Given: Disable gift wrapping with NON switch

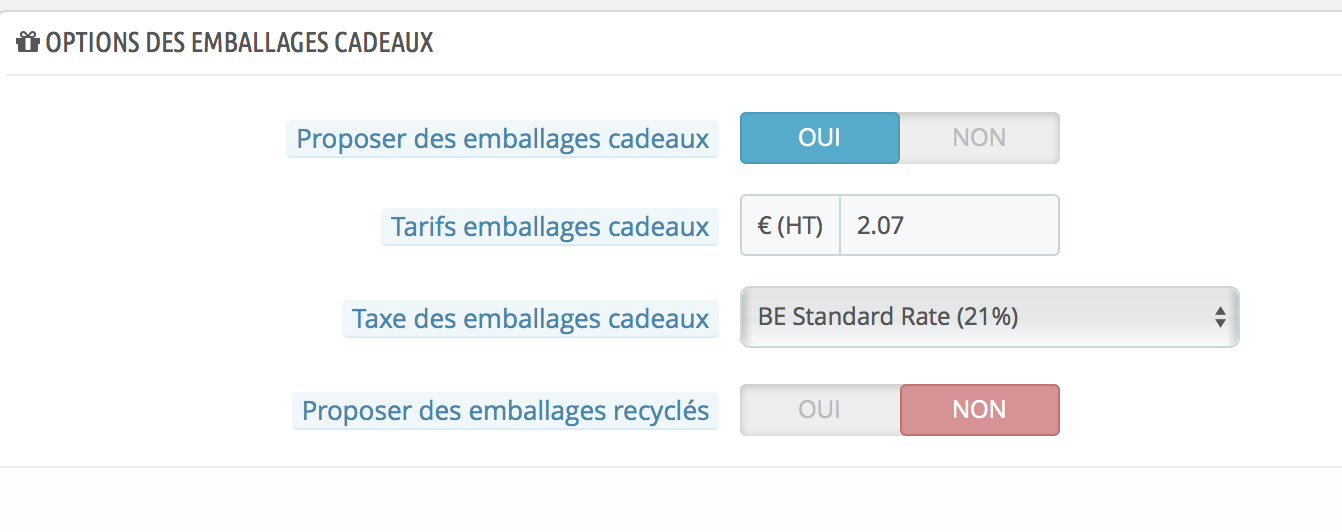Looking at the screenshot, I should point(979,138).
